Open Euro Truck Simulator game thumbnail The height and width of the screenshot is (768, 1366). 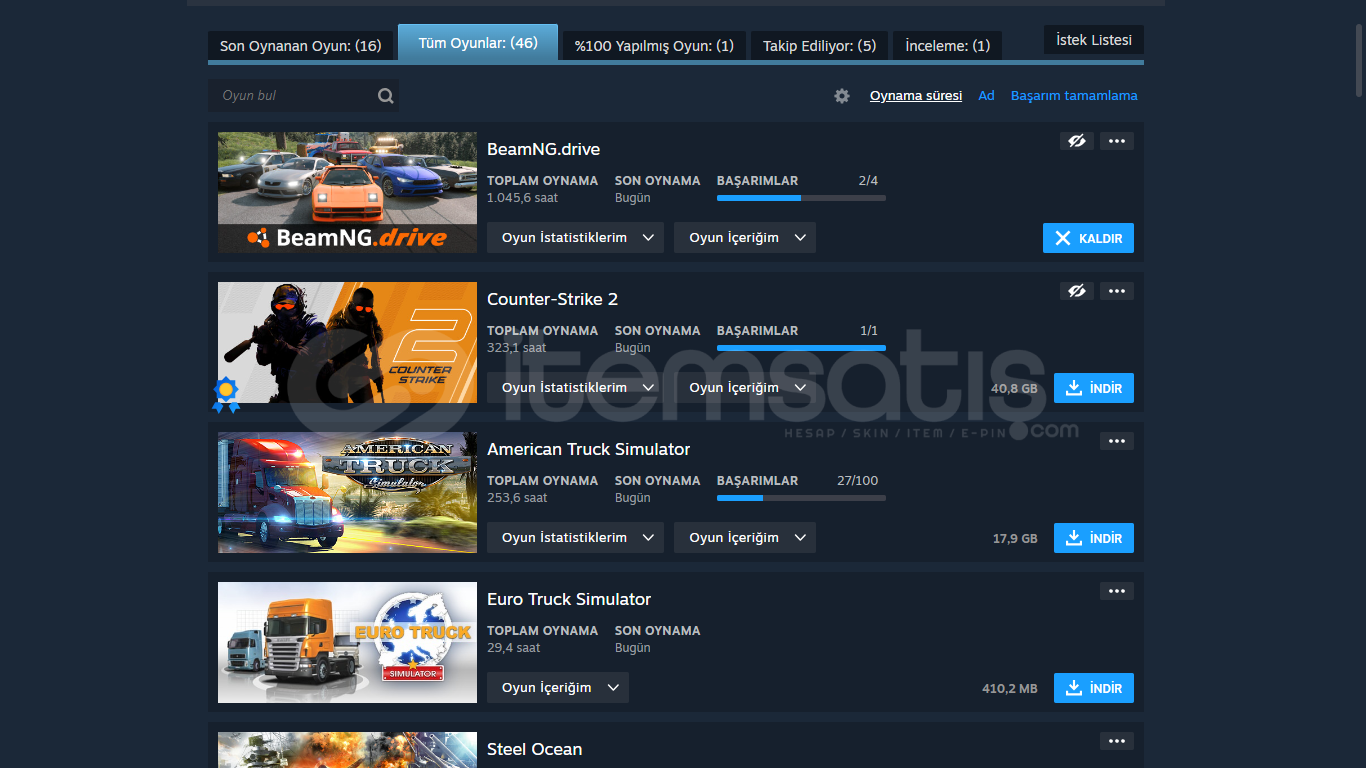347,642
